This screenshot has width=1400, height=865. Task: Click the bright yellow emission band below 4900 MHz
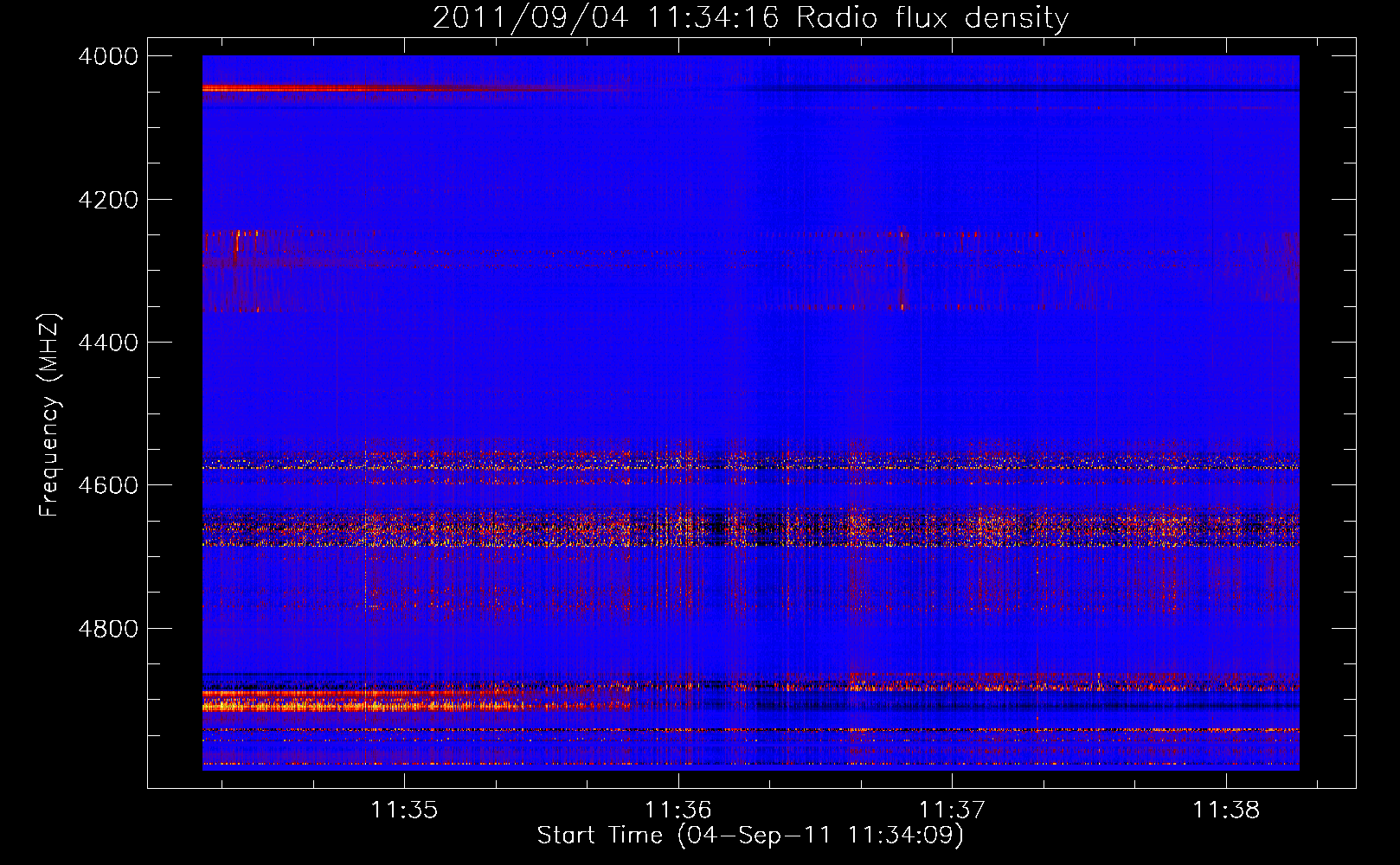[x=363, y=707]
